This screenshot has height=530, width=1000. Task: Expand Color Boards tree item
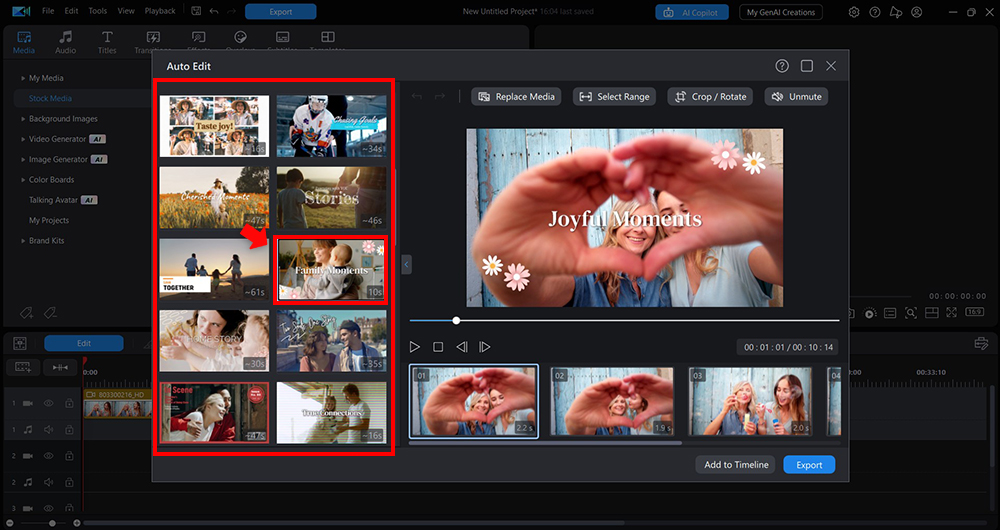[24, 180]
